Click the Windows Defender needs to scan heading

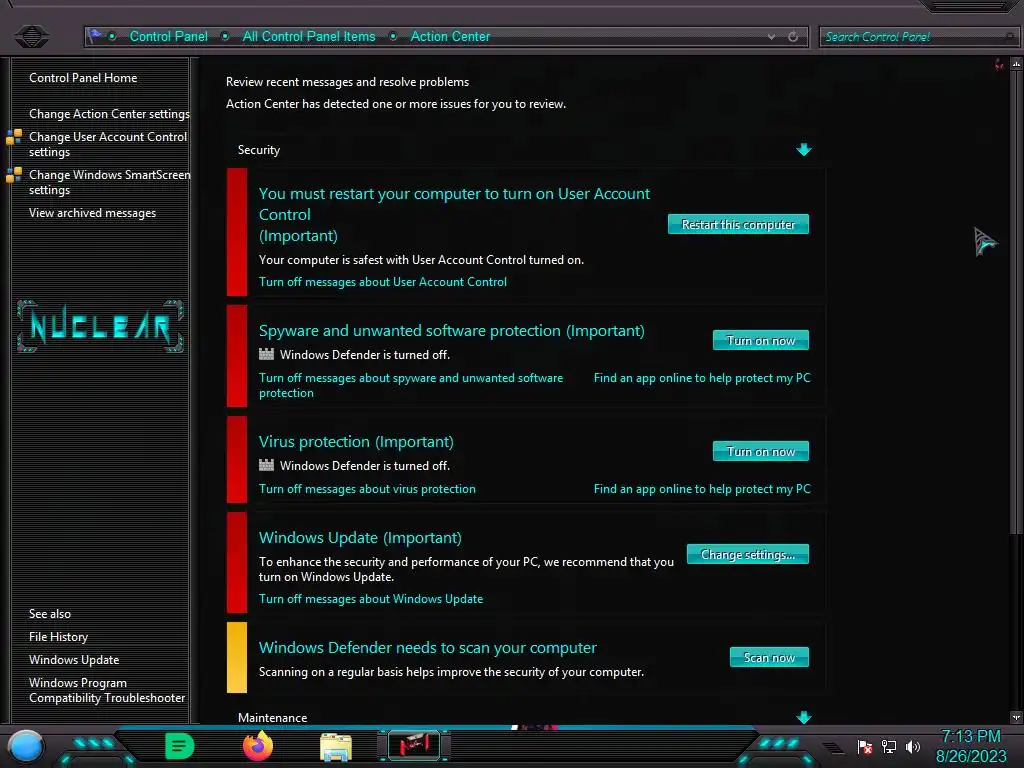pos(428,647)
